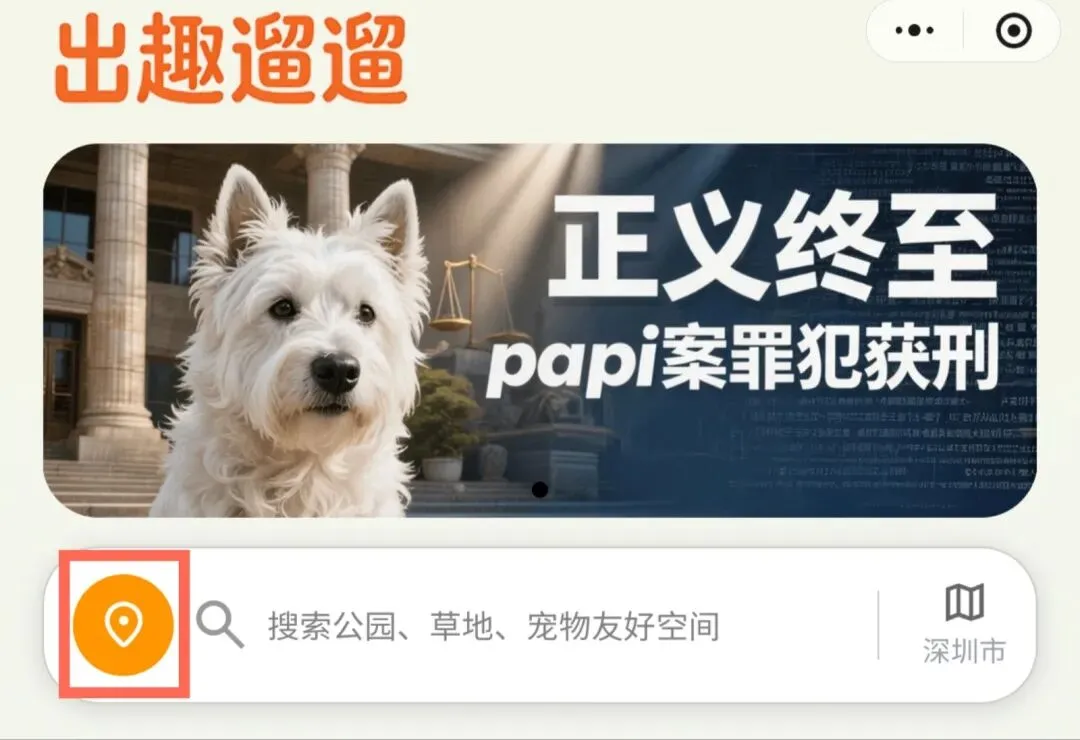The image size is (1080, 740).
Task: Tap the word papi in the banner
Action: [572, 365]
